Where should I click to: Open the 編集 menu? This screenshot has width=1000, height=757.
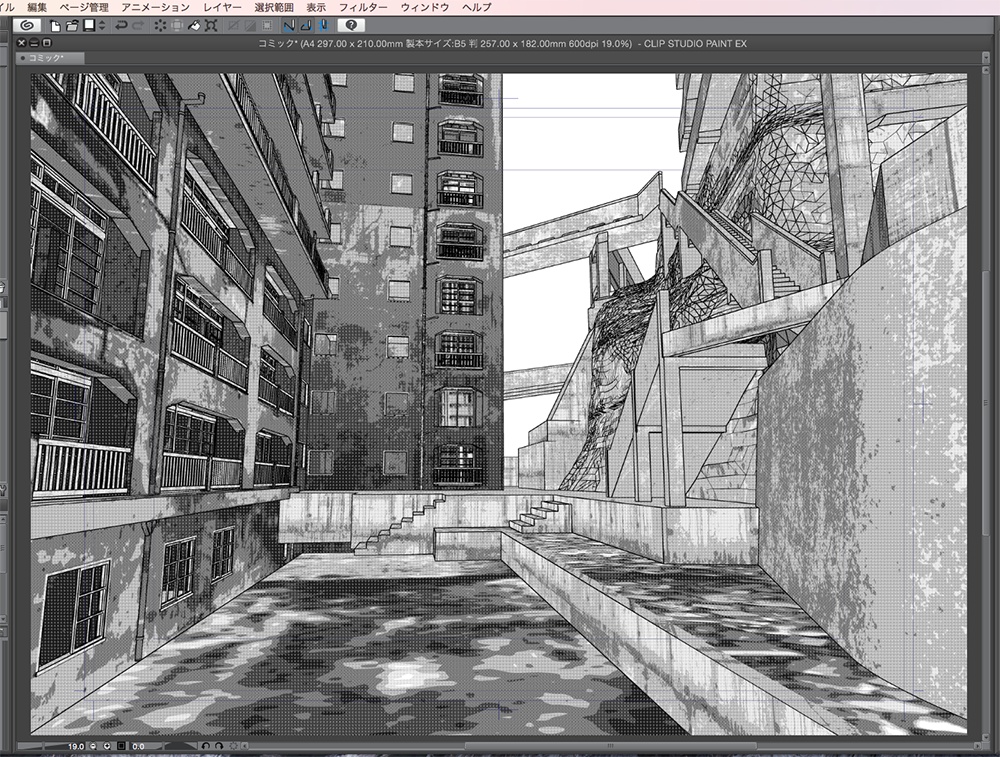[37, 7]
